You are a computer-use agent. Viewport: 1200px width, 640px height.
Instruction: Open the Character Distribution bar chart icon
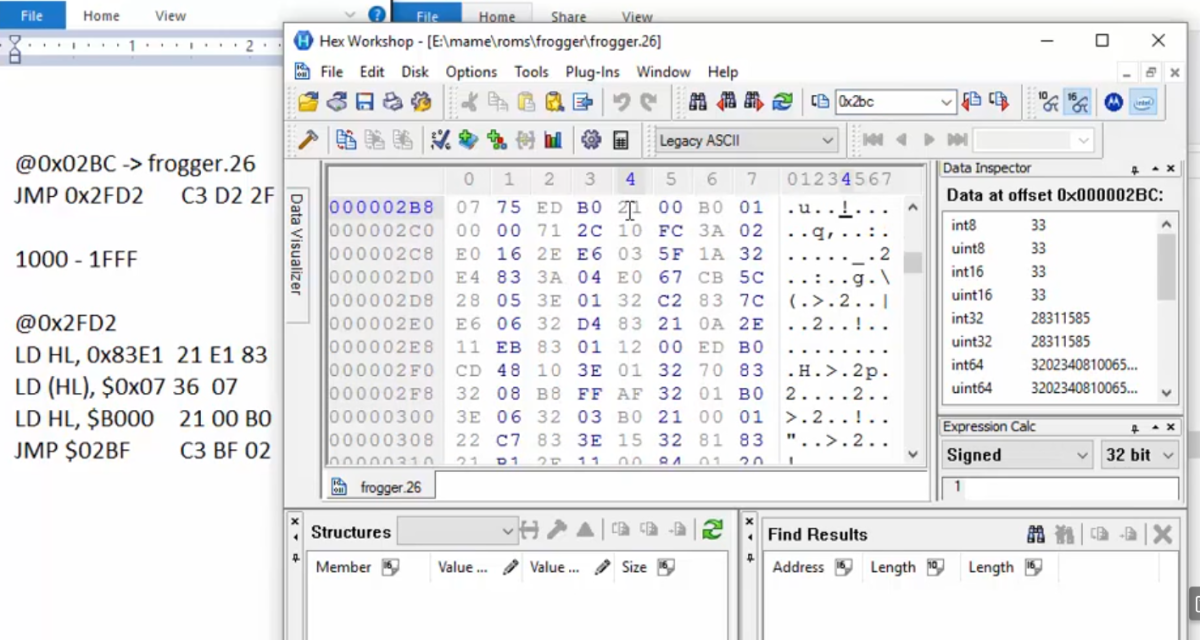pyautogui.click(x=553, y=140)
